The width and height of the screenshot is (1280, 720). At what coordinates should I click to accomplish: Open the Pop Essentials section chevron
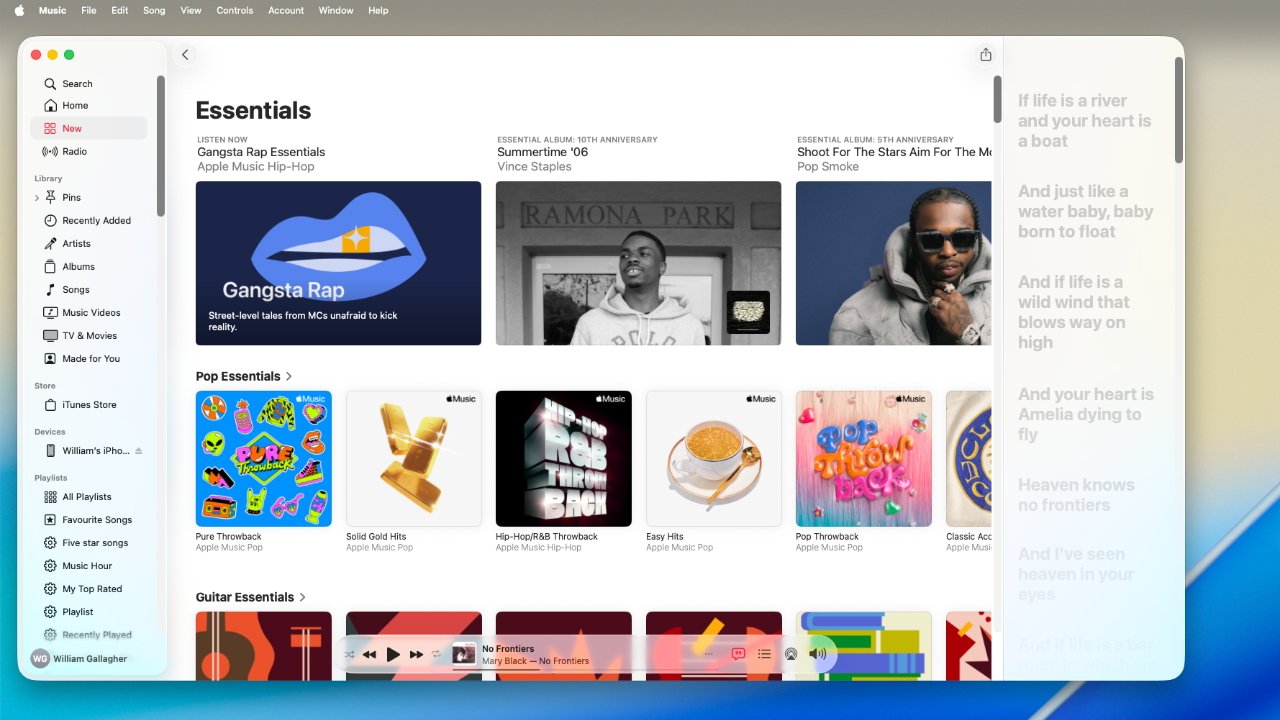click(x=289, y=377)
